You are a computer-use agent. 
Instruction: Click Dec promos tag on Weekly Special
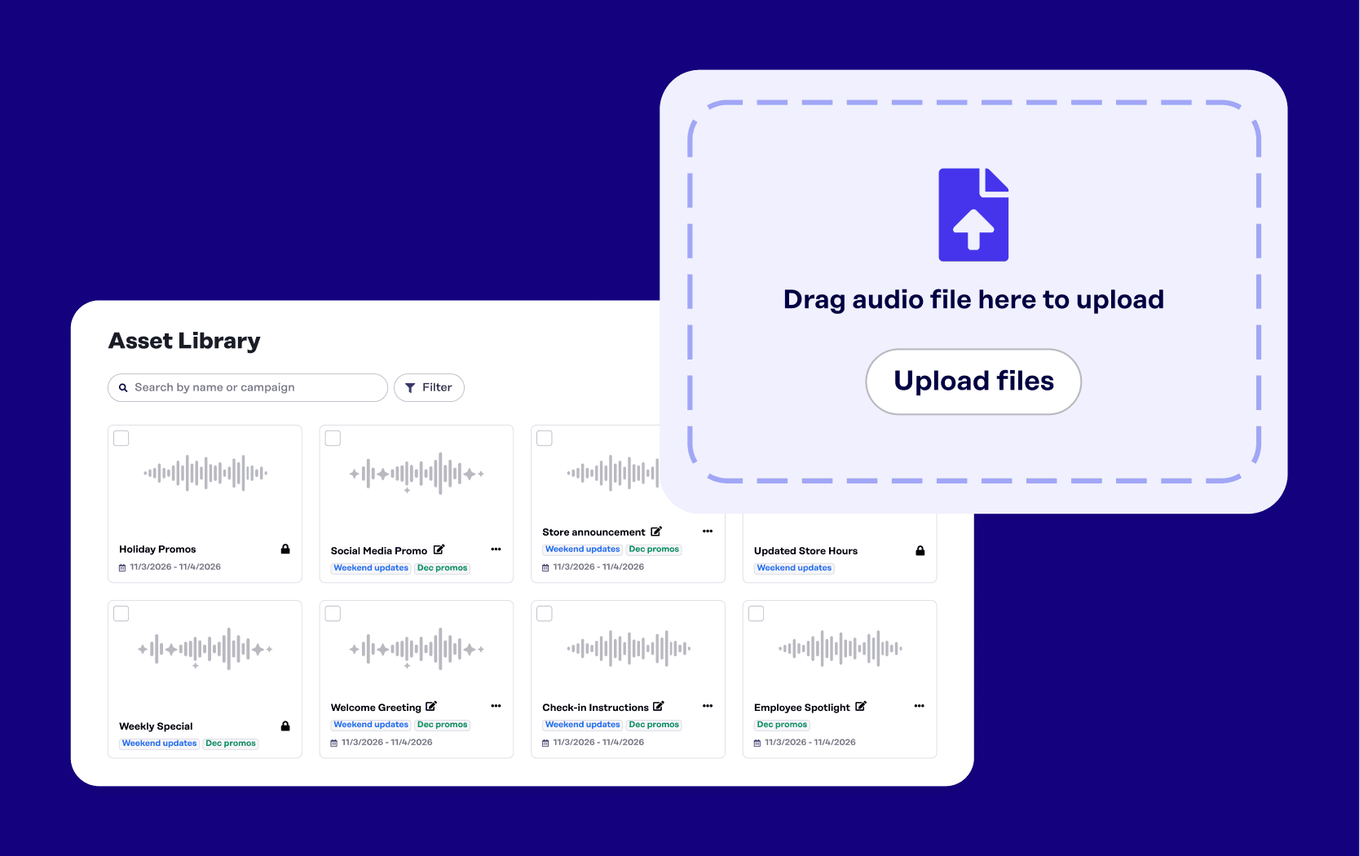click(230, 743)
